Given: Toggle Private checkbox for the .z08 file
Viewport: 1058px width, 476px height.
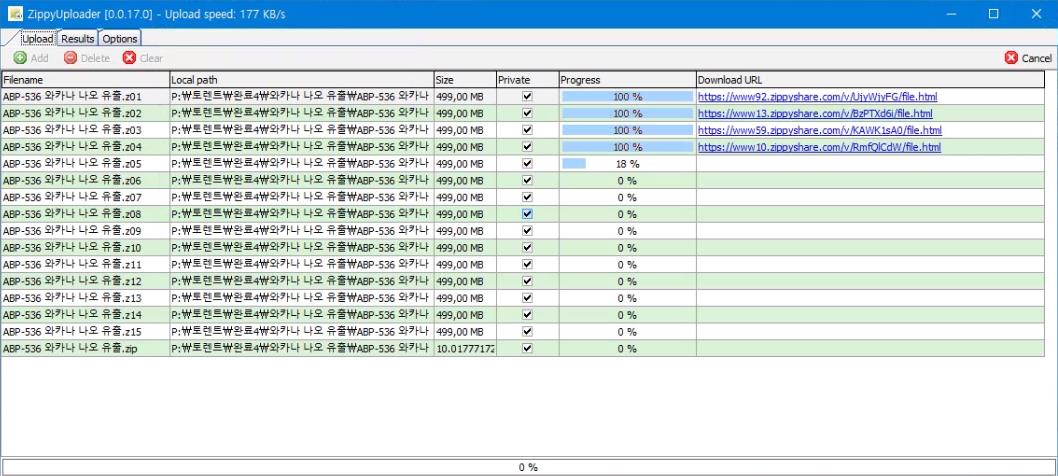Looking at the screenshot, I should (x=527, y=214).
